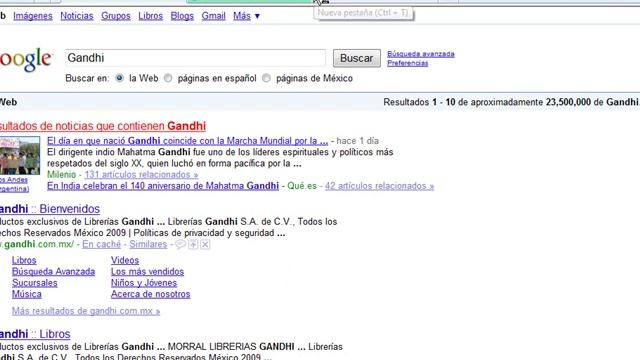
Task: Open the Los más vendidos sitelink
Action: coord(147,272)
